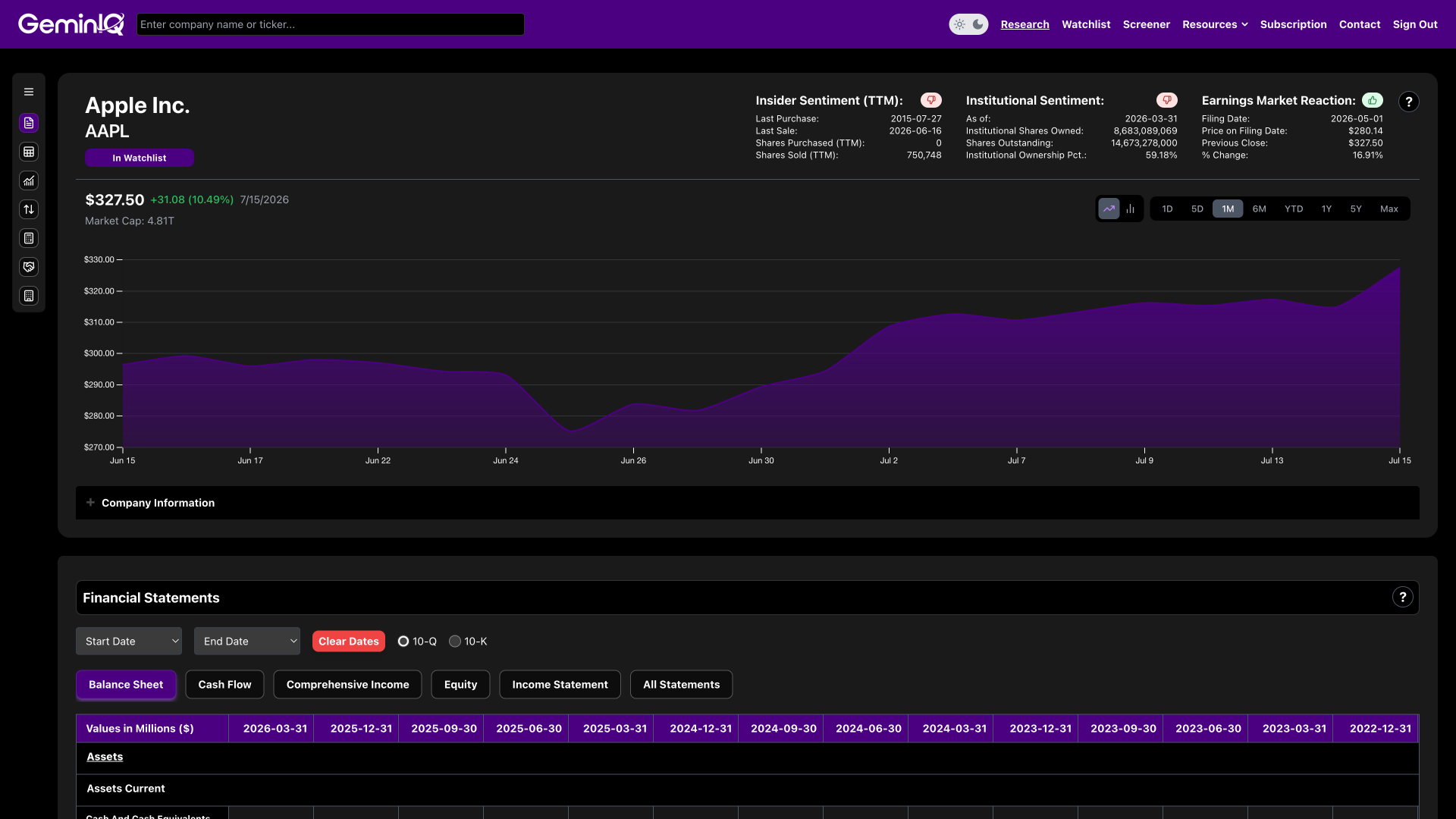This screenshot has height=819, width=1456.
Task: Switch to Comprehensive Income tab
Action: click(x=348, y=685)
